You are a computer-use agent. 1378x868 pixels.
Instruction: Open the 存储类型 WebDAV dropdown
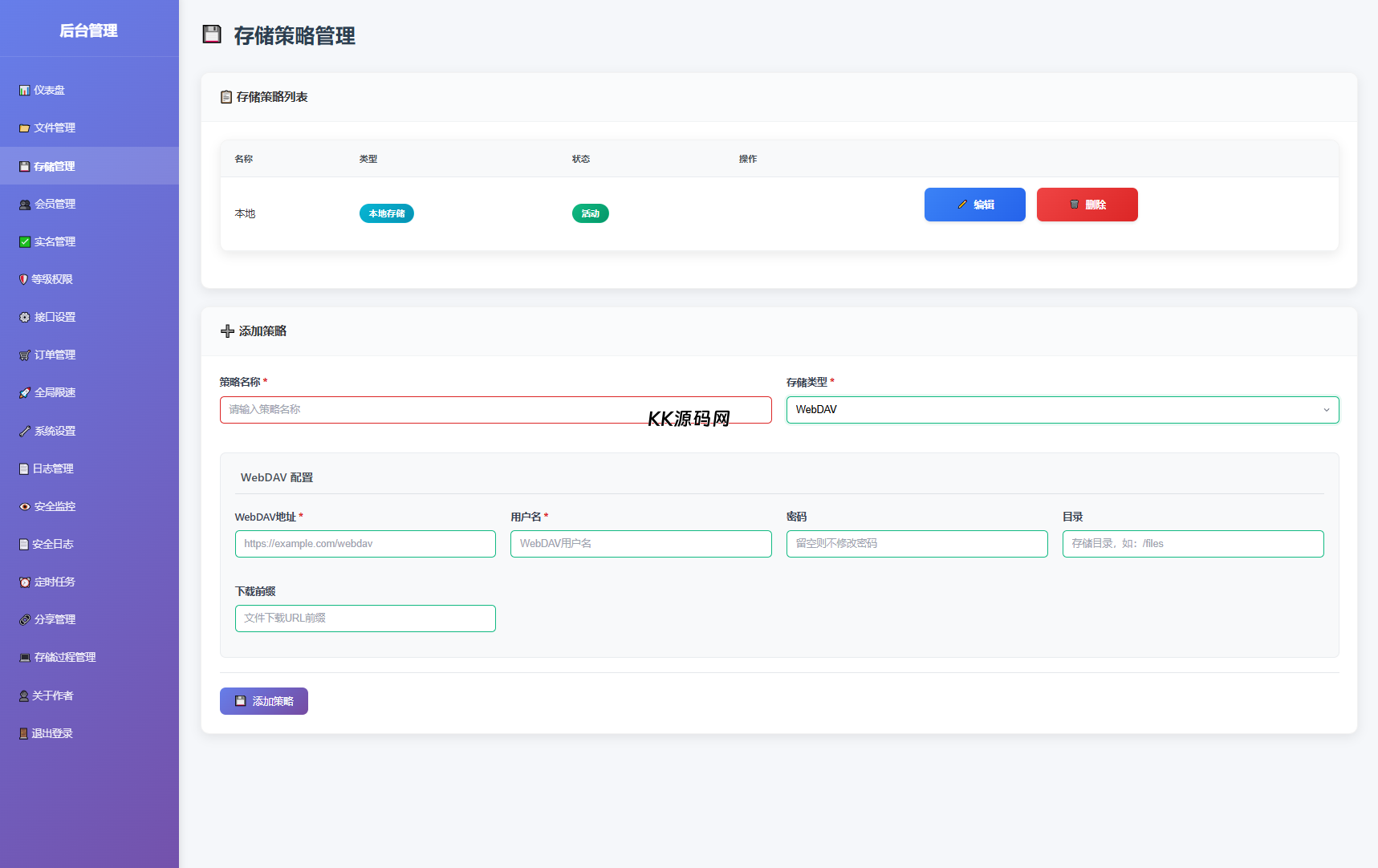(x=1062, y=410)
